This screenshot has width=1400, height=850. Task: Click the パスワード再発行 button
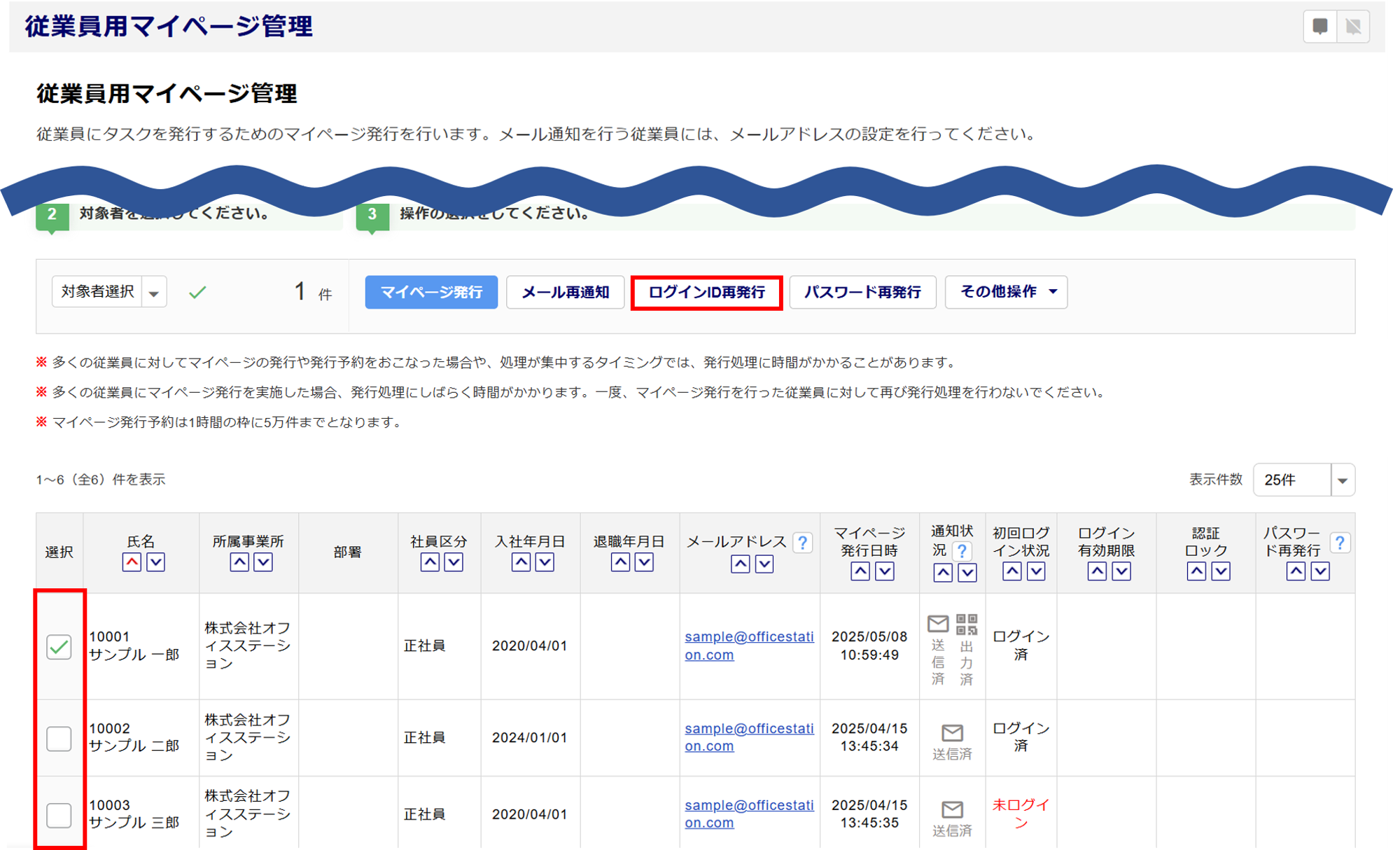(862, 292)
